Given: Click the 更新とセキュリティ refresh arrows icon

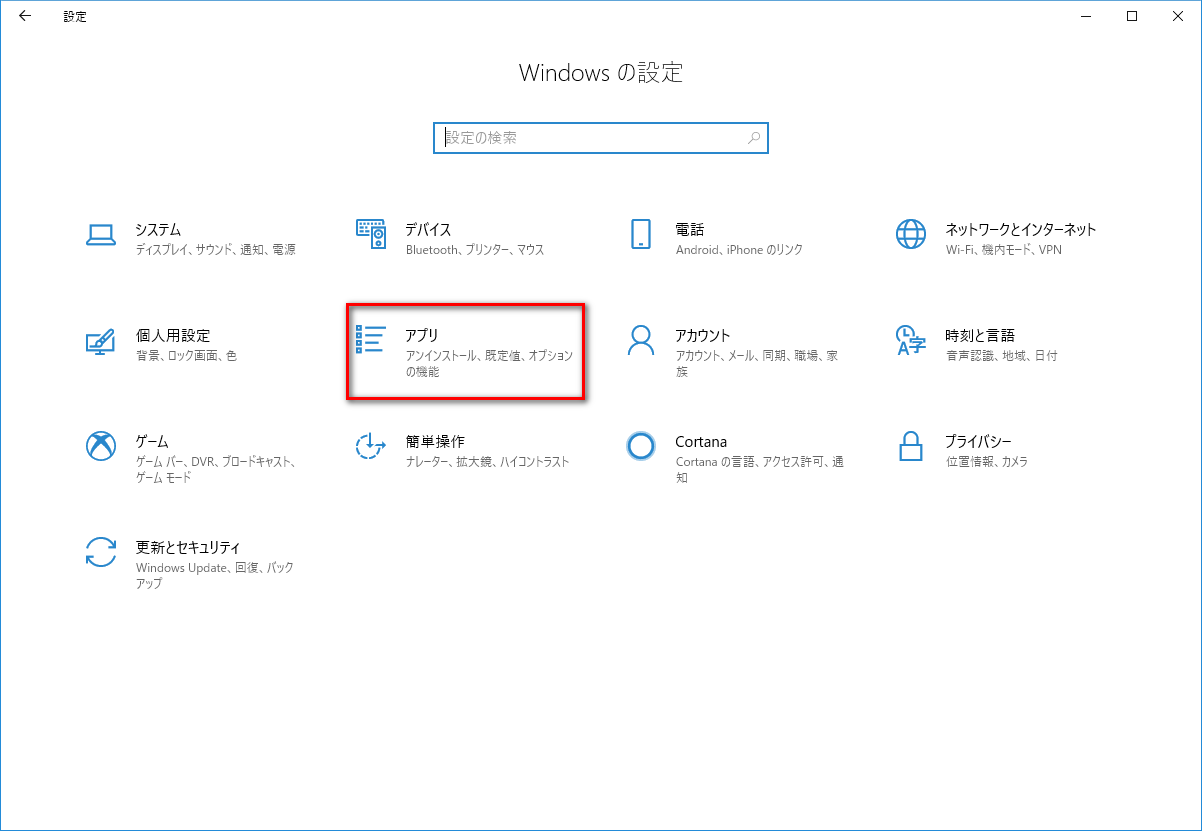Looking at the screenshot, I should (x=101, y=552).
